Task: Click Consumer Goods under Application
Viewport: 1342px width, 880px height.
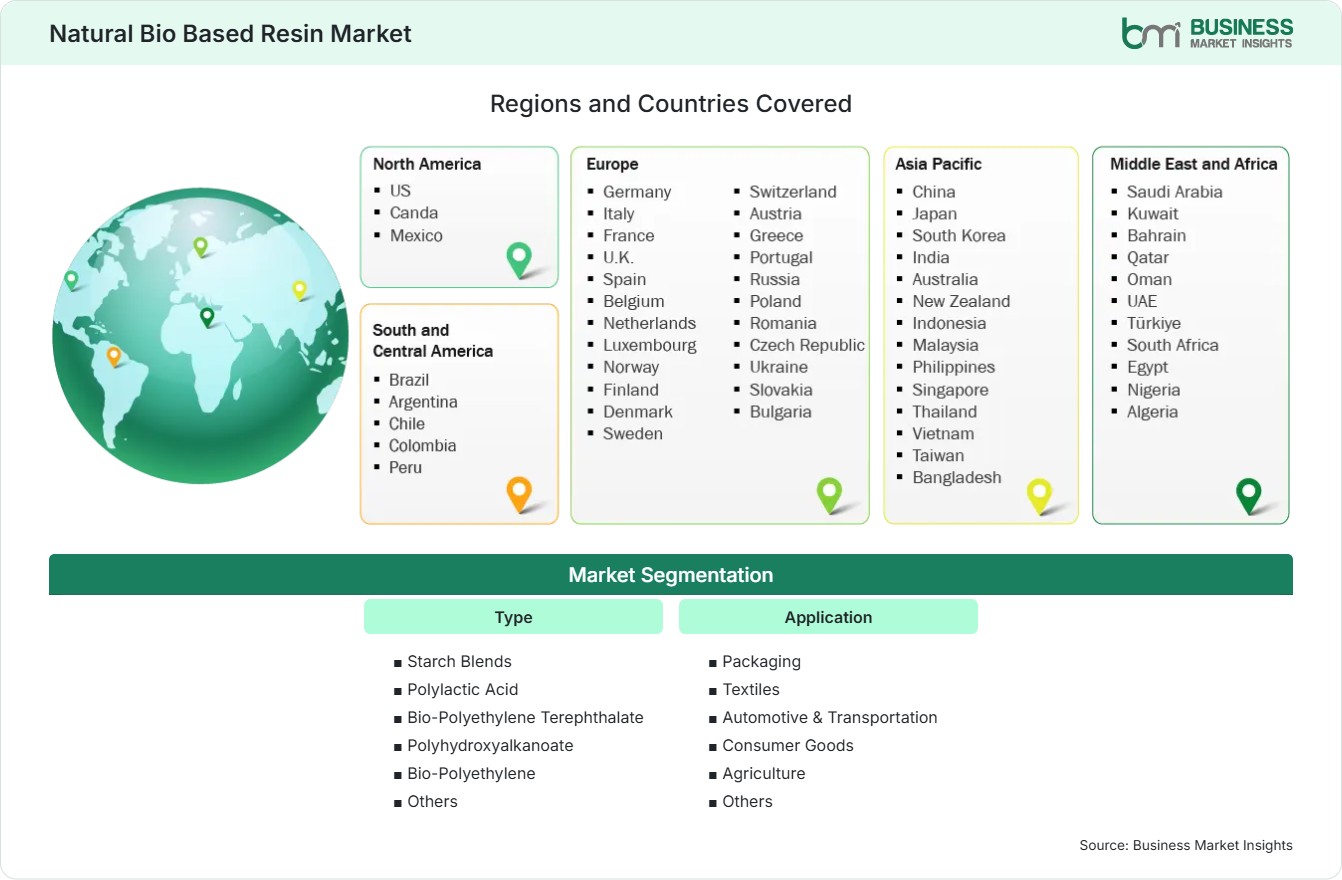Action: pyautogui.click(x=788, y=745)
